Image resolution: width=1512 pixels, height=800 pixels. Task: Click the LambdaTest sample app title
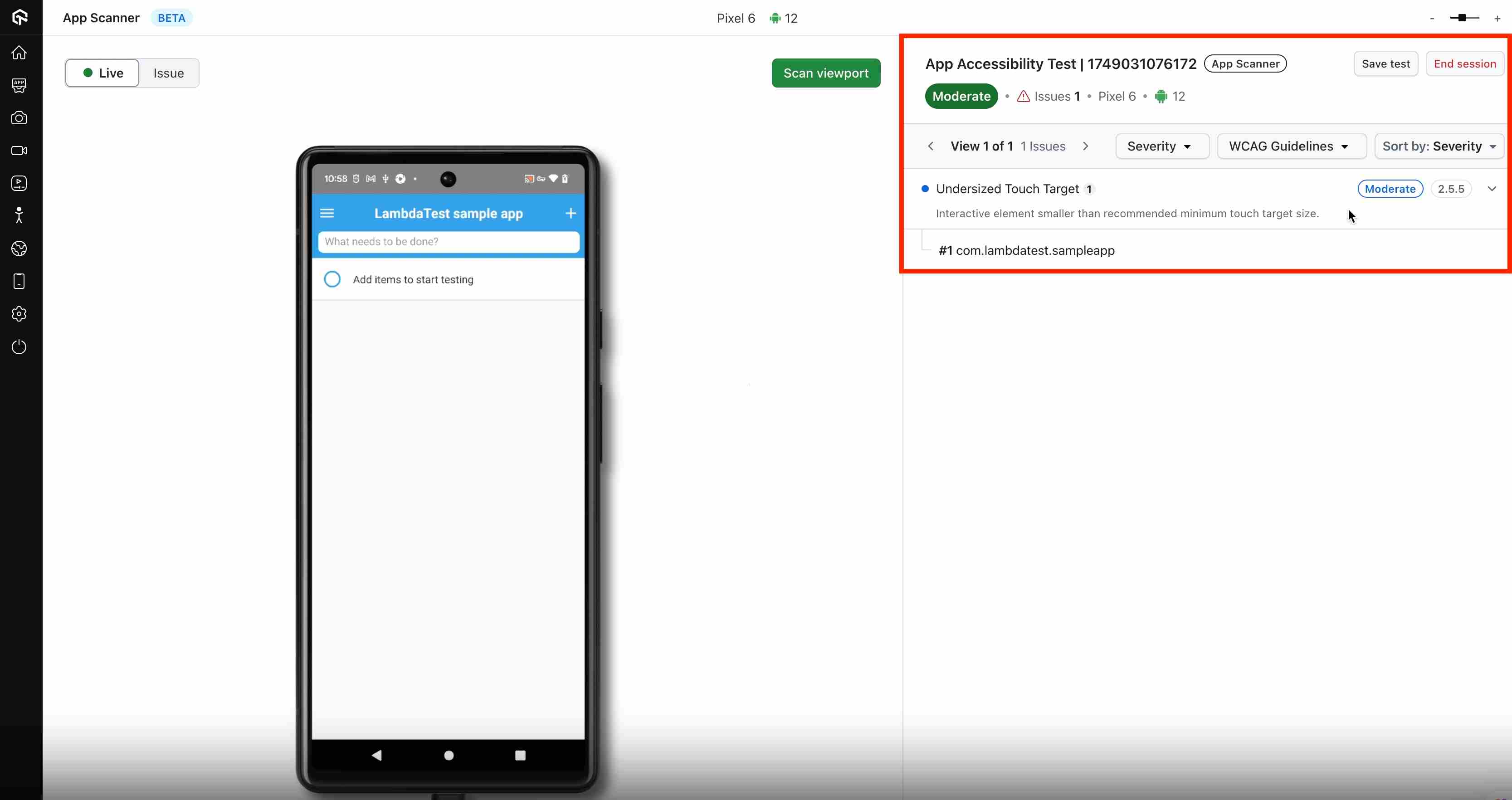tap(449, 213)
